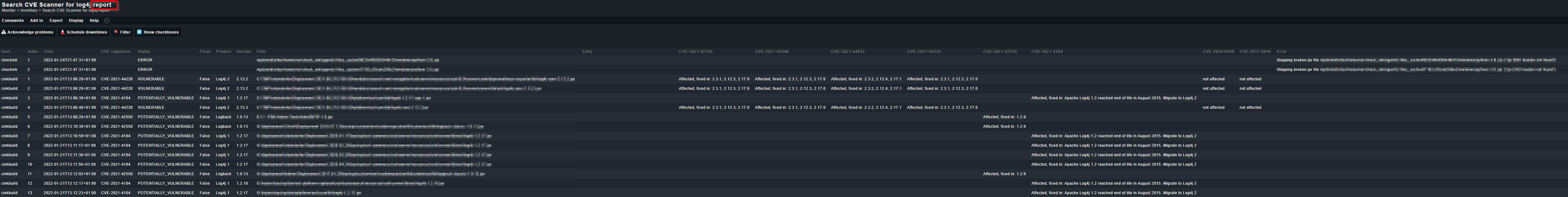
Task: Select first 'Skipping broken jar file' error message
Action: click(x=1416, y=60)
